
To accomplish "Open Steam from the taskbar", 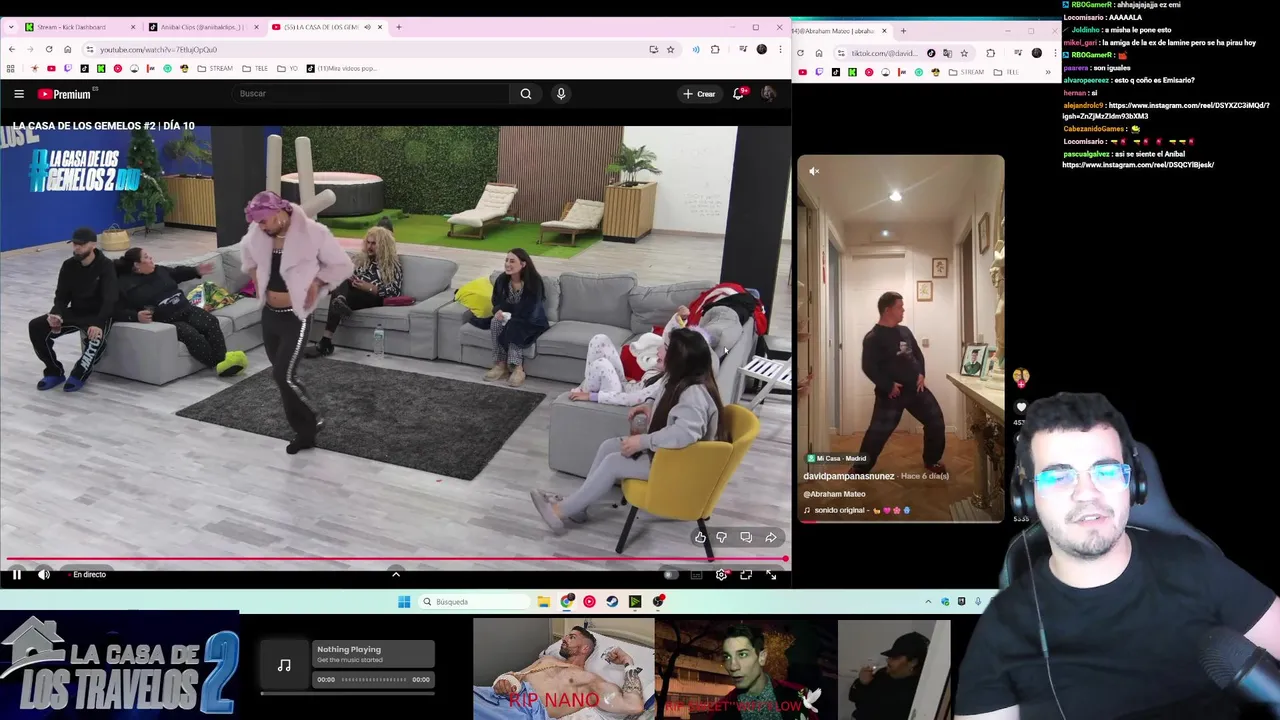I will pyautogui.click(x=612, y=602).
